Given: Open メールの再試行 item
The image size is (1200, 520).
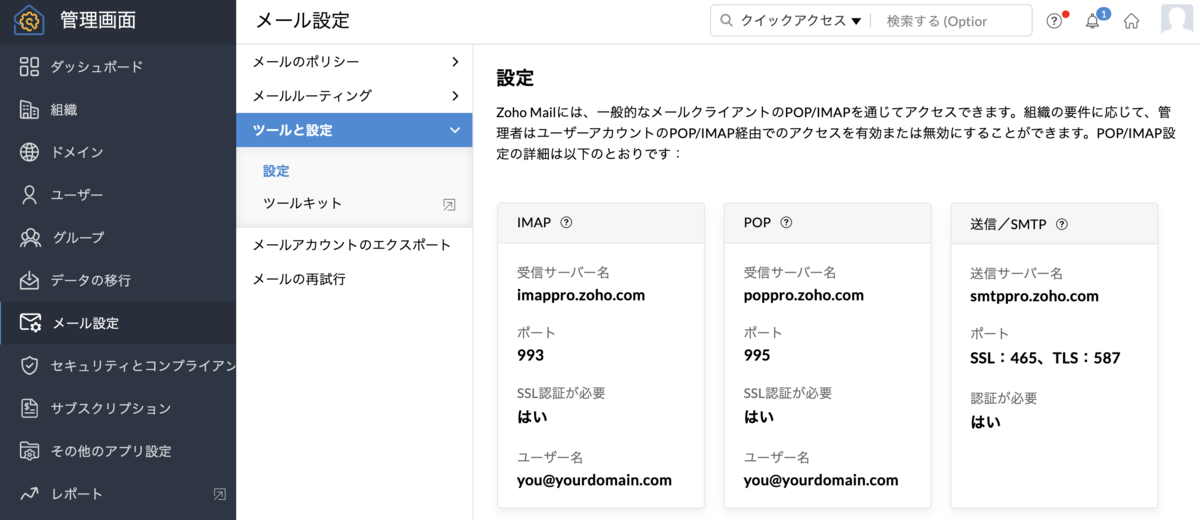Looking at the screenshot, I should pos(298,279).
